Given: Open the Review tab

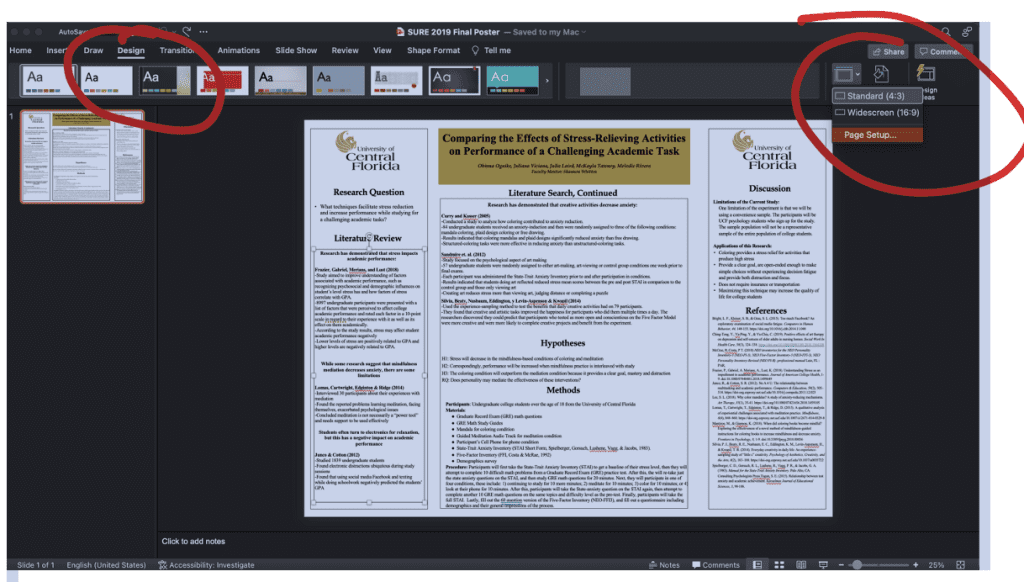Looking at the screenshot, I should [345, 50].
